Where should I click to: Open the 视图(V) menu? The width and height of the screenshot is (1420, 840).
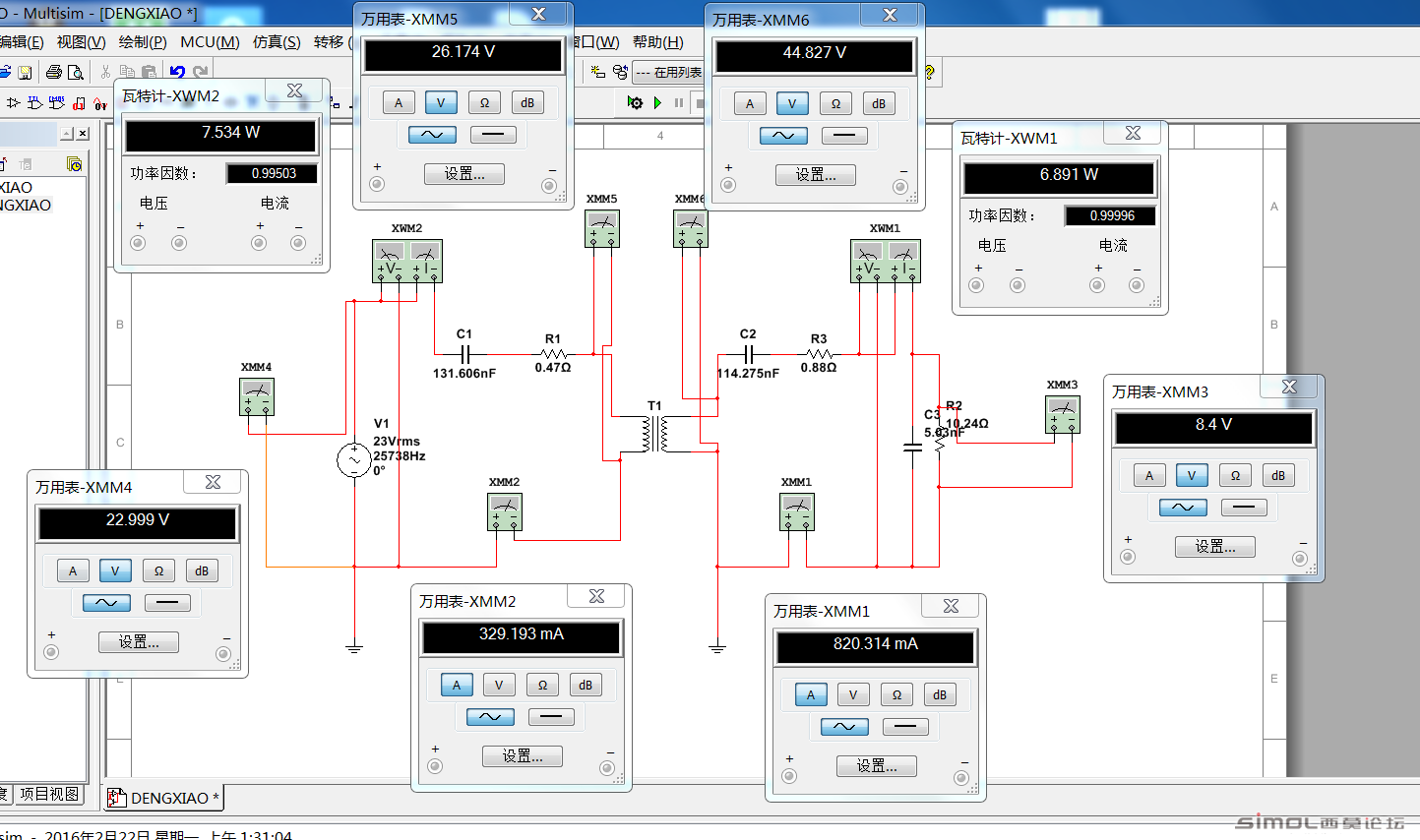pos(81,42)
